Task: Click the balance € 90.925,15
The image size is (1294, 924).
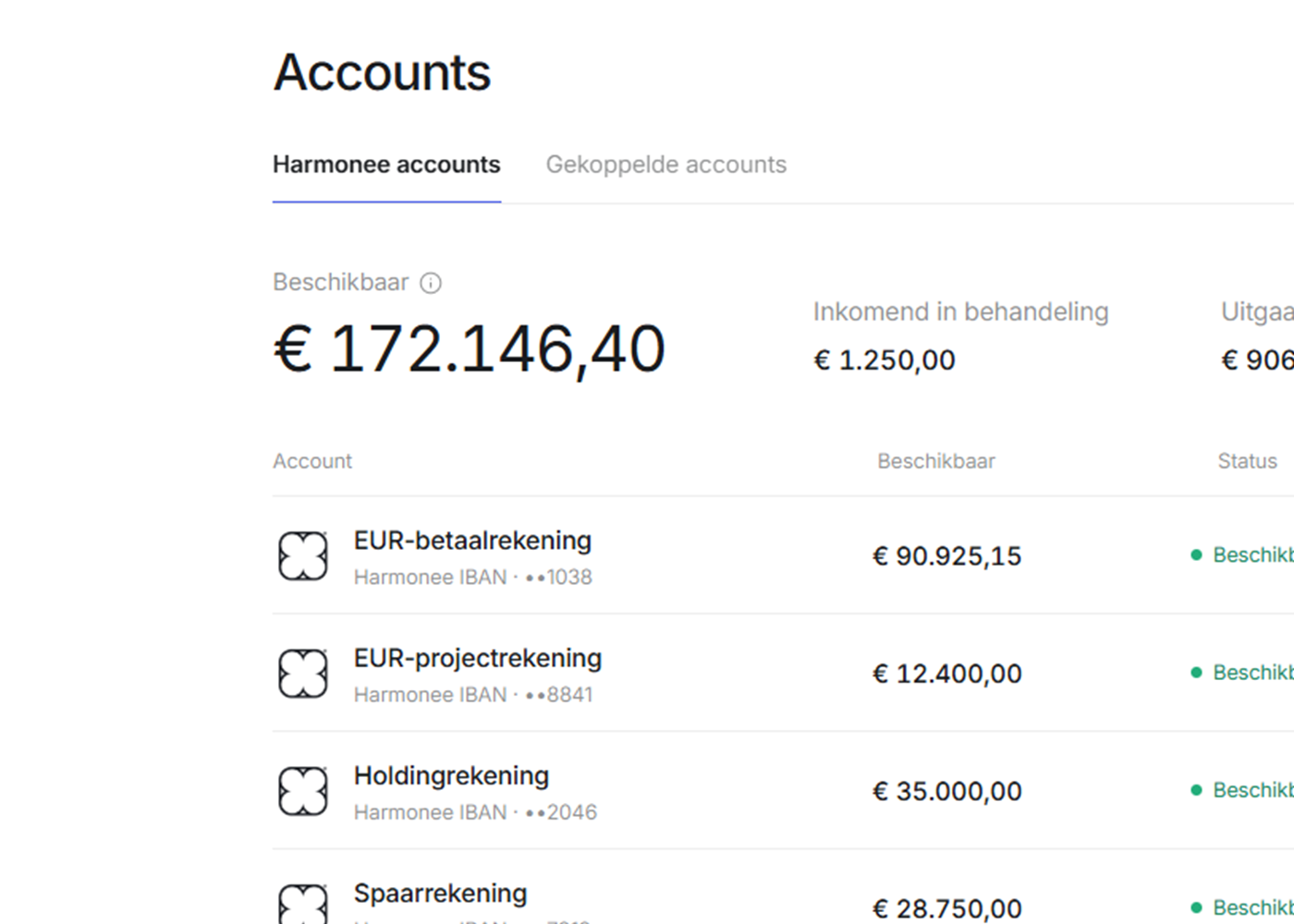Action: click(947, 556)
